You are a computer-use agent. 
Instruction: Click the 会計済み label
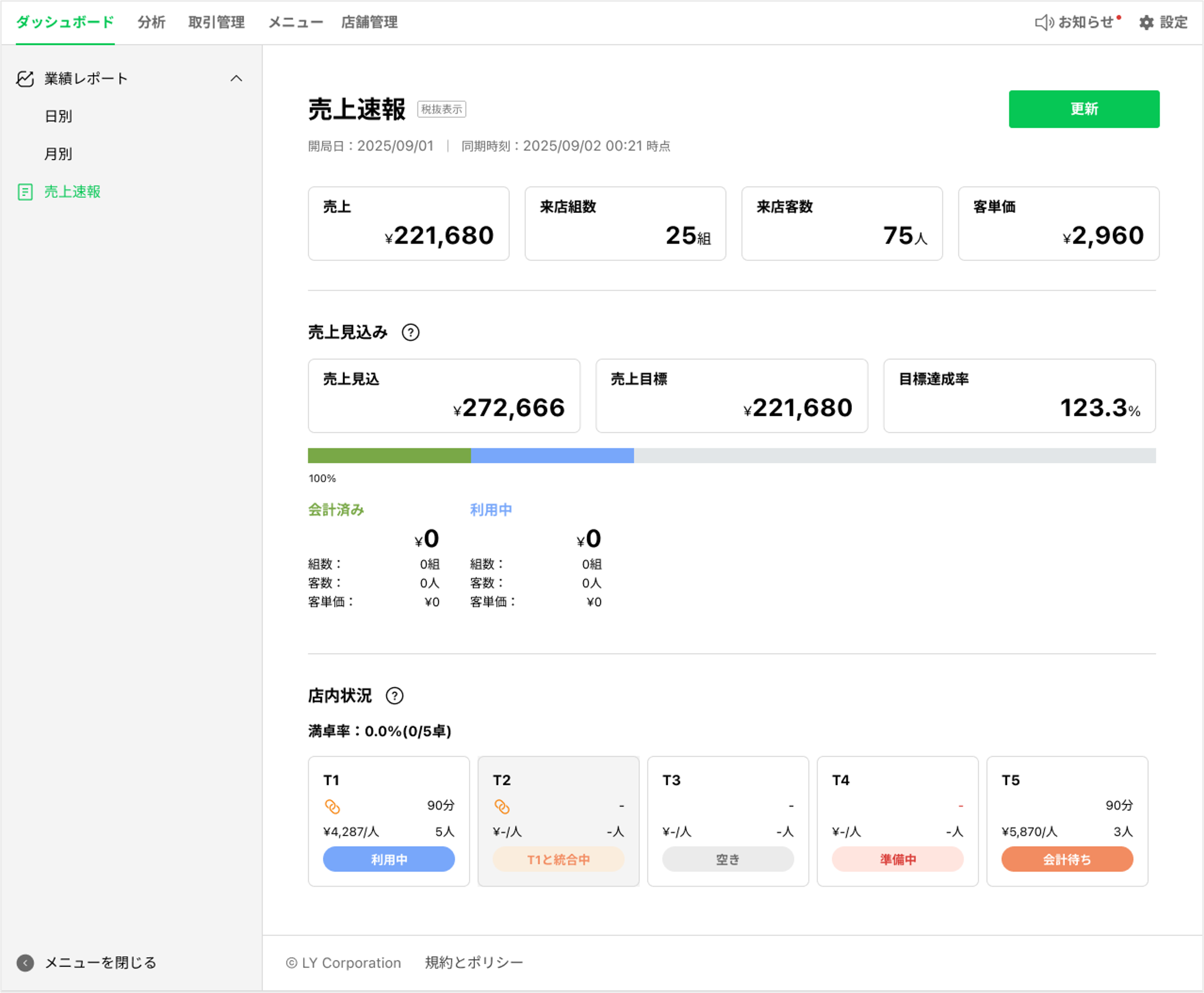pyautogui.click(x=336, y=510)
